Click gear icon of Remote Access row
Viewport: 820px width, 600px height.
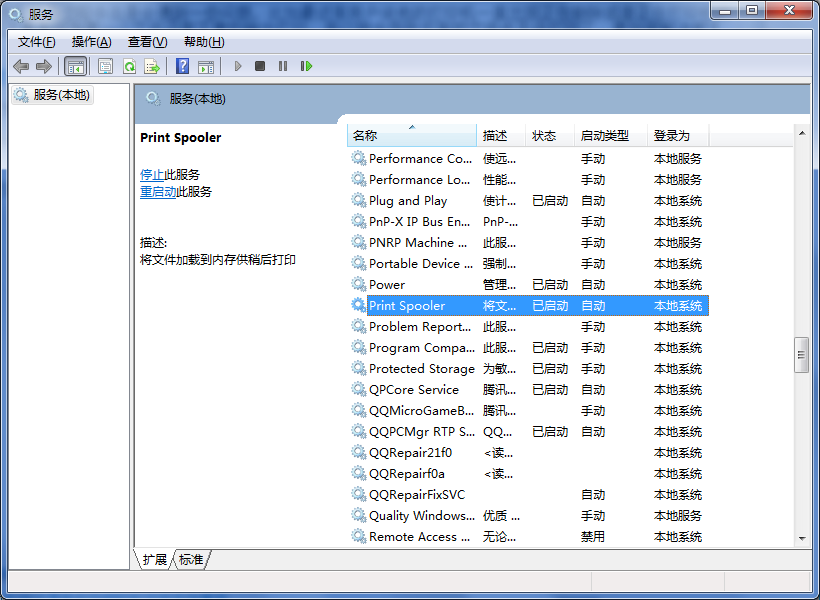click(358, 536)
